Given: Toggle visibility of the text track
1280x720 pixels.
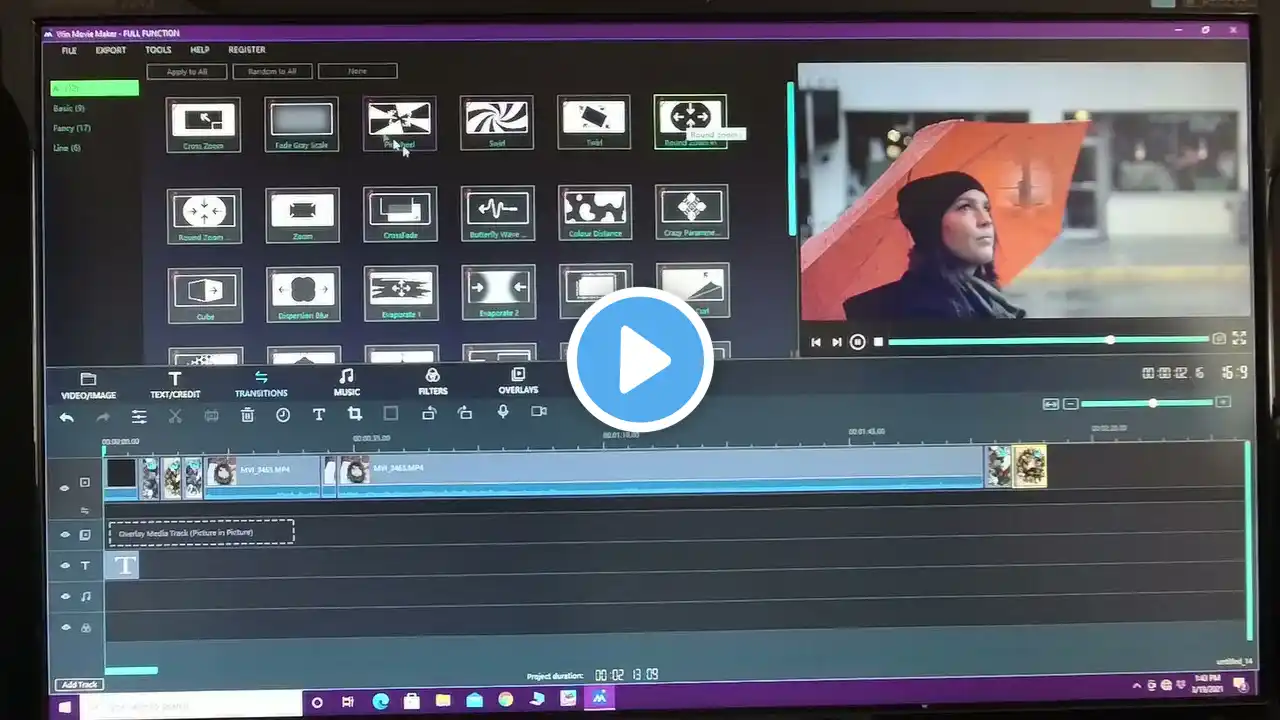Looking at the screenshot, I should coord(65,566).
